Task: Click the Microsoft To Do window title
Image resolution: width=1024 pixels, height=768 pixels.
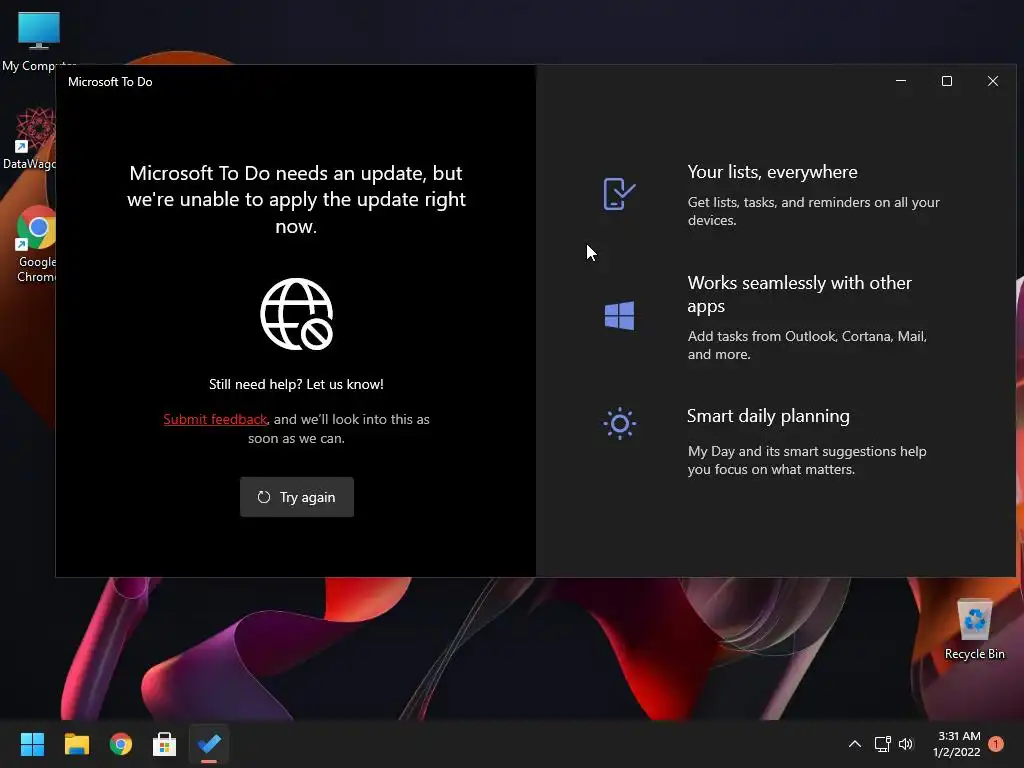Action: coord(110,82)
